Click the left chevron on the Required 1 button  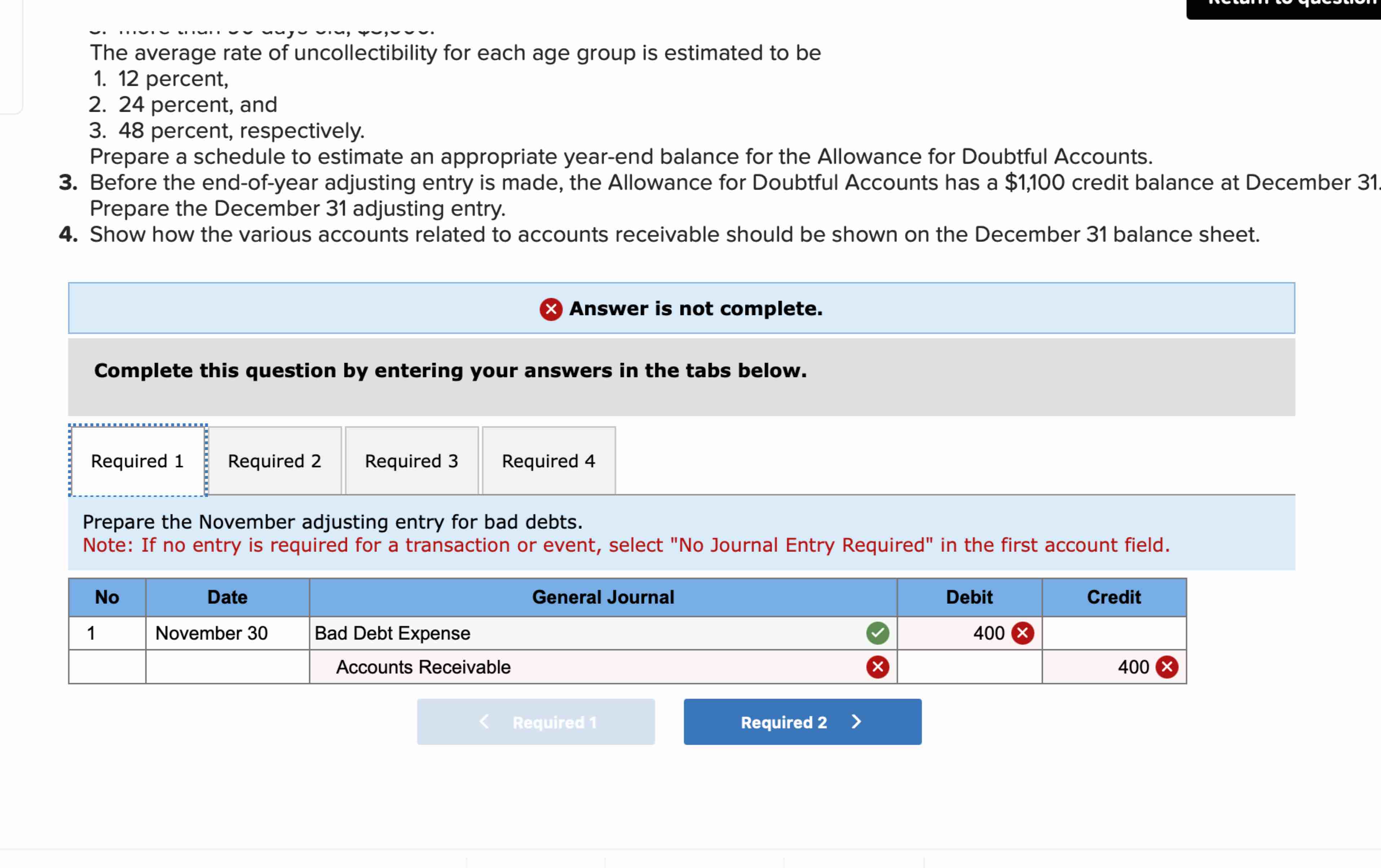484,722
